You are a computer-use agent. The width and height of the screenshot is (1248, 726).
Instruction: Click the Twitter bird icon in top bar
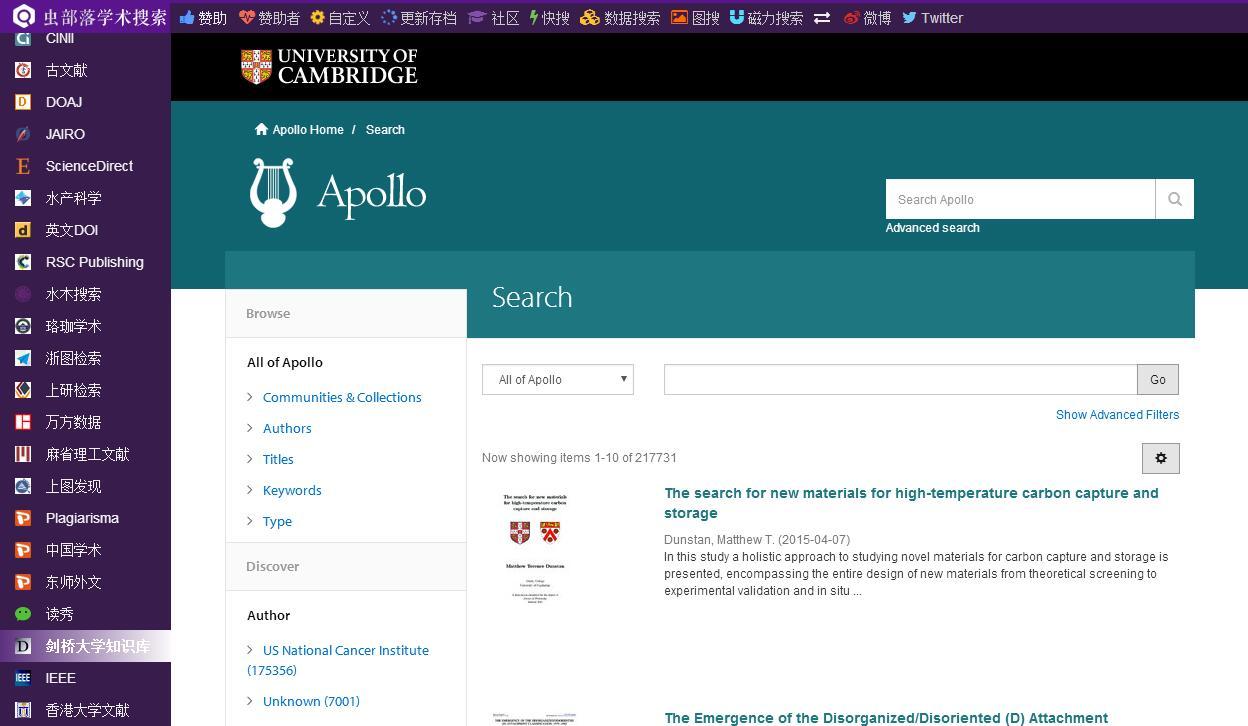909,18
